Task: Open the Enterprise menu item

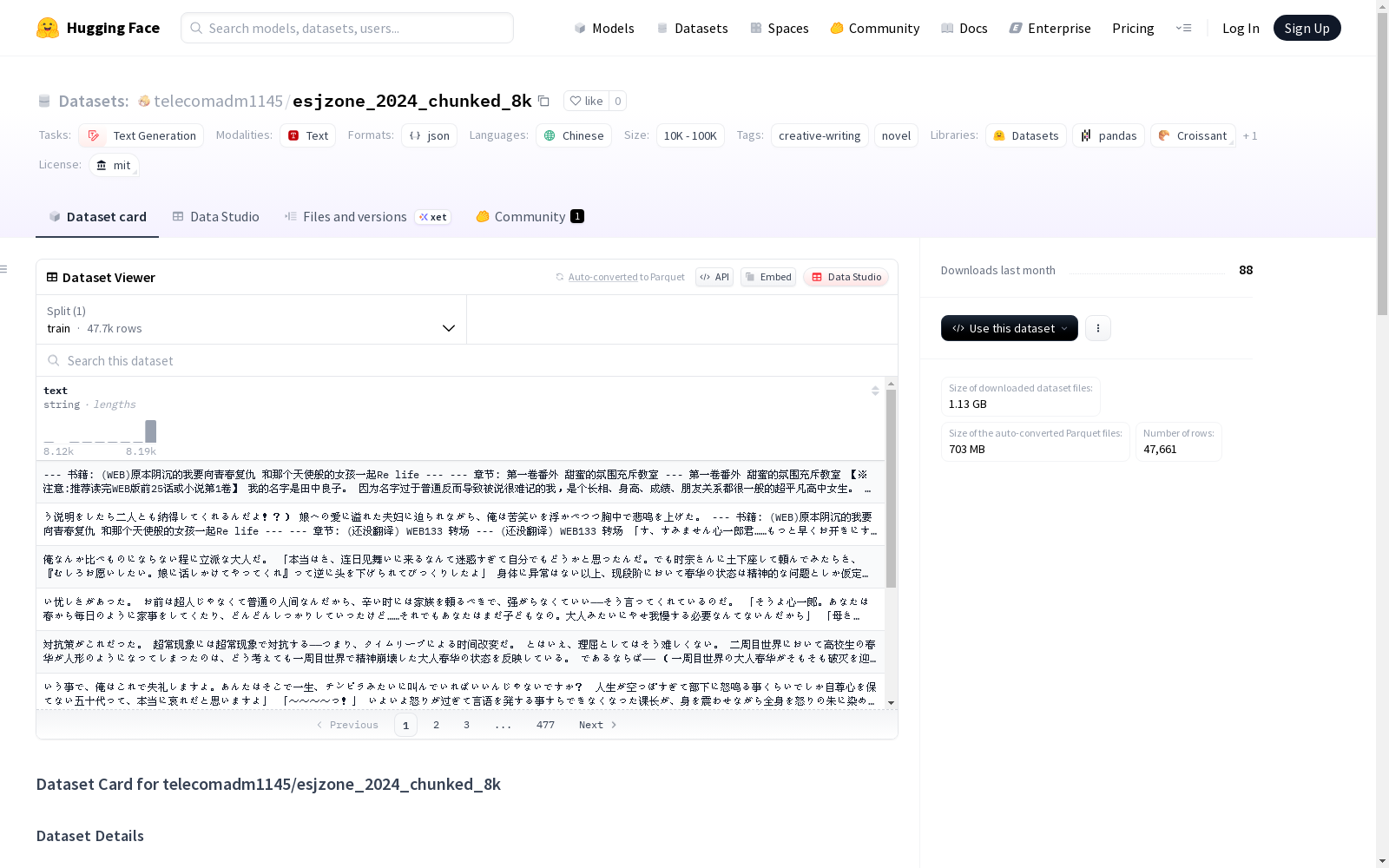Action: tap(1050, 28)
